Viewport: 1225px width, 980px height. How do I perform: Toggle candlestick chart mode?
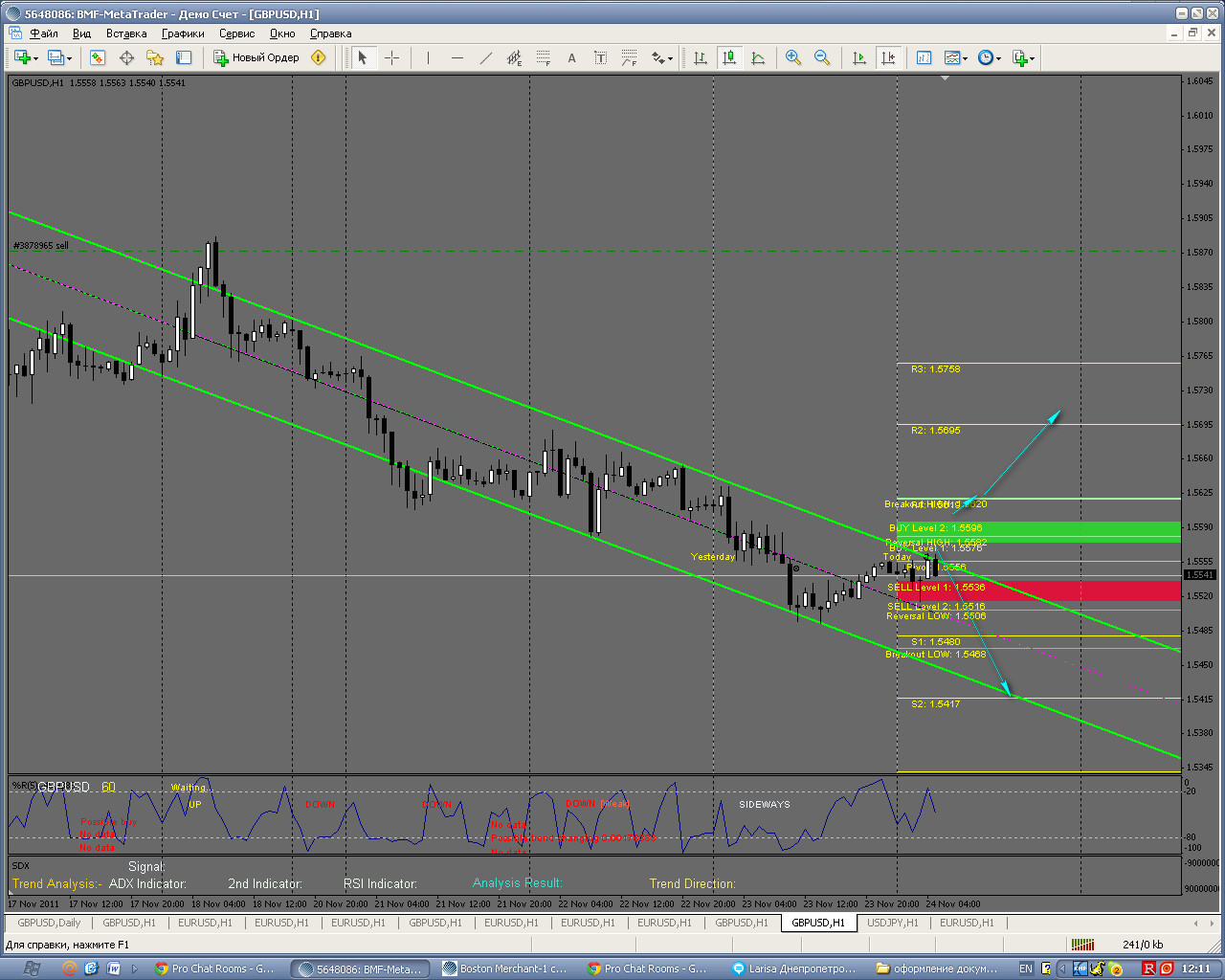tap(729, 57)
